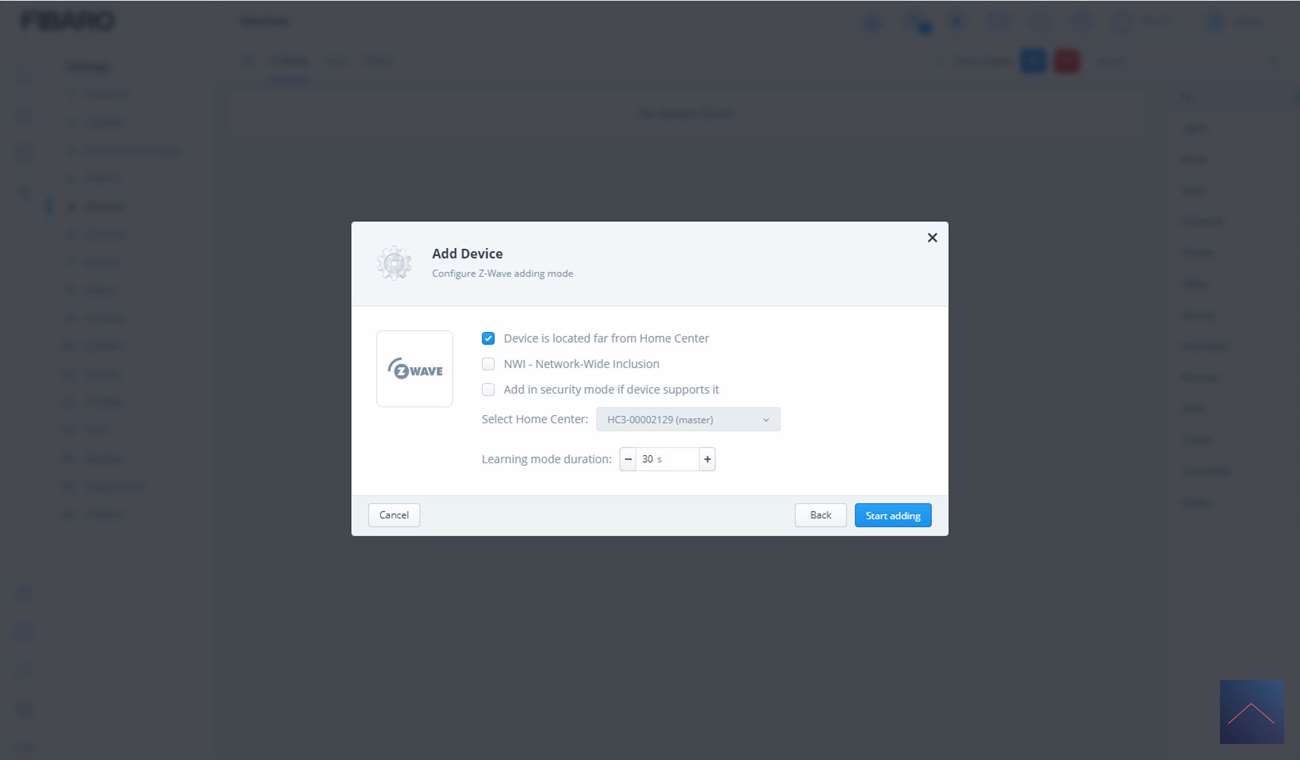The image size is (1300, 760).
Task: Click the Cancel button
Action: click(x=394, y=515)
